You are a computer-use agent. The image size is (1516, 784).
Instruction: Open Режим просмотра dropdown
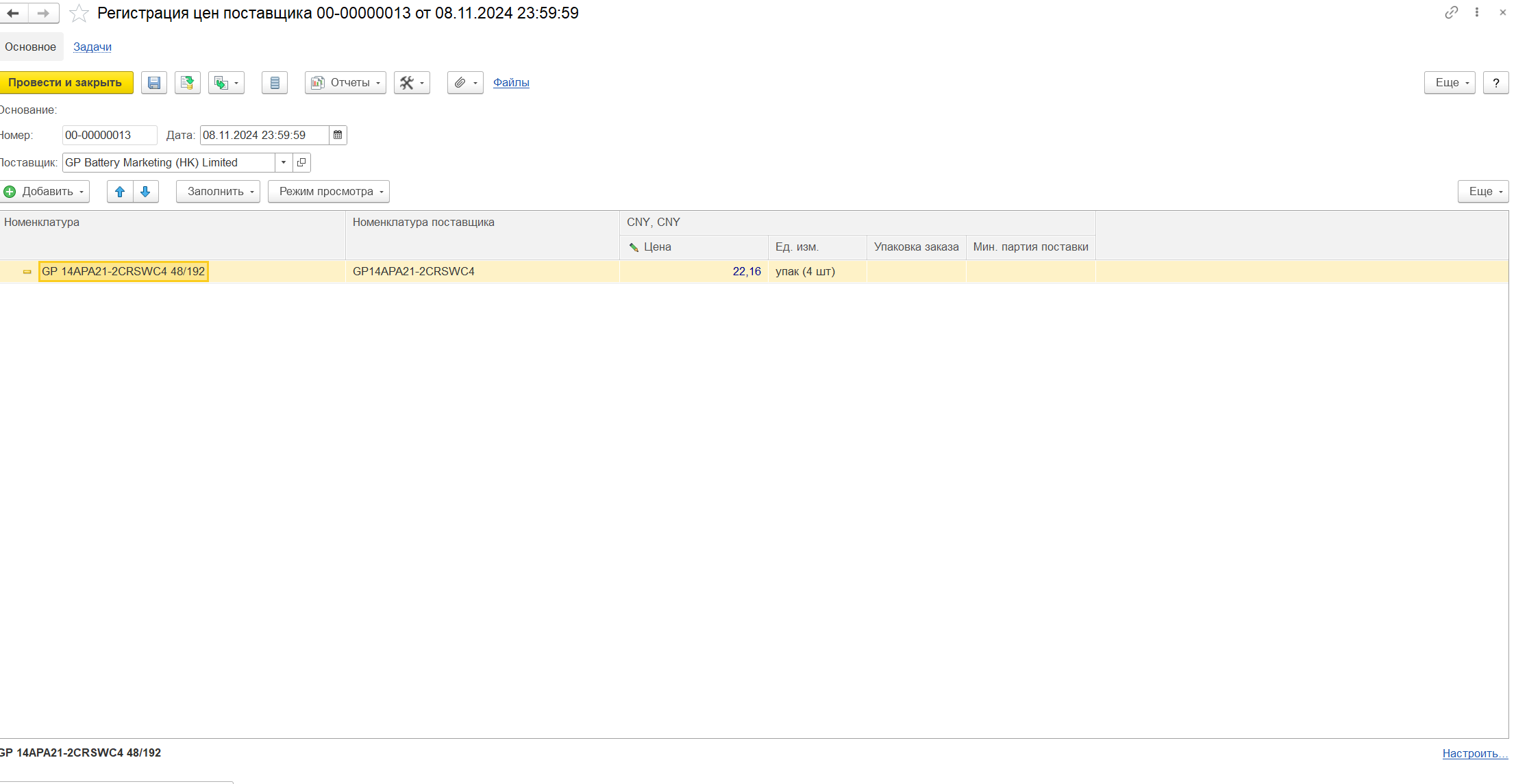tap(328, 192)
